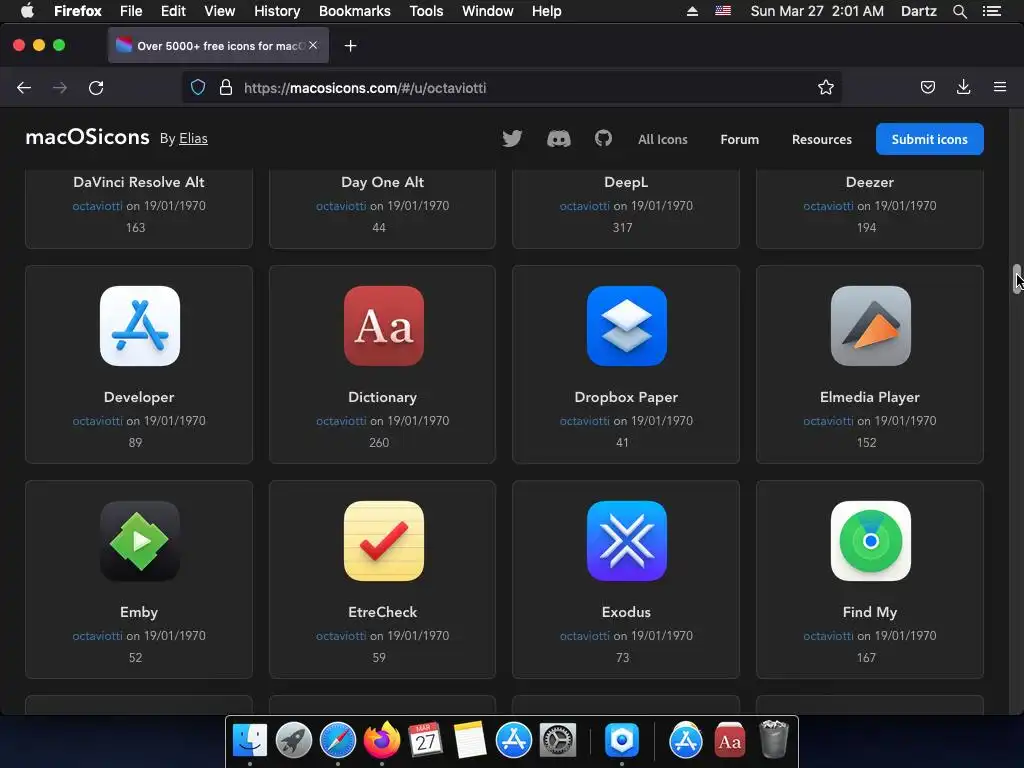Open a new tab with plus button
Viewport: 1024px width, 768px height.
(x=351, y=46)
